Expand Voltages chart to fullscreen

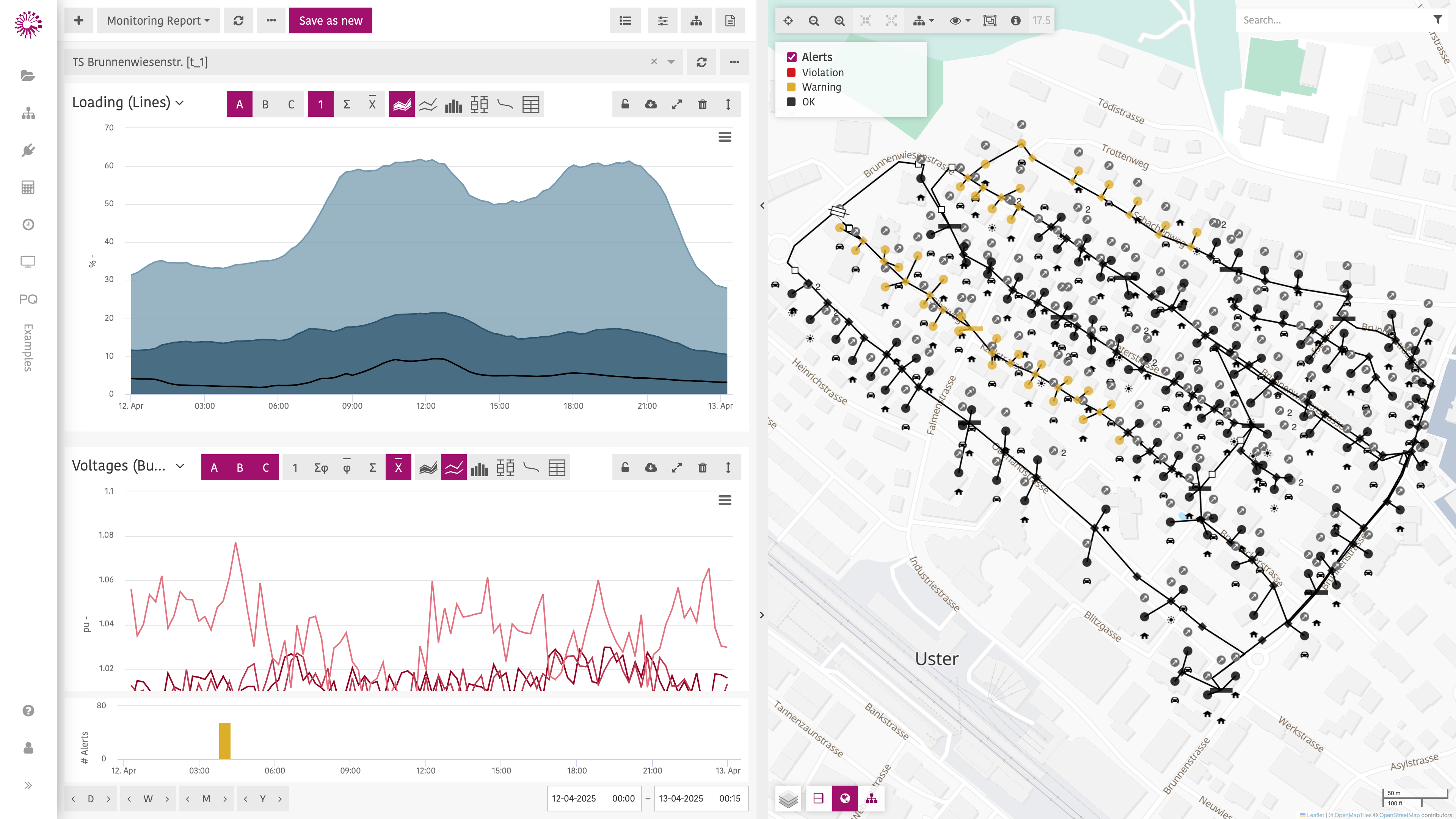(676, 468)
